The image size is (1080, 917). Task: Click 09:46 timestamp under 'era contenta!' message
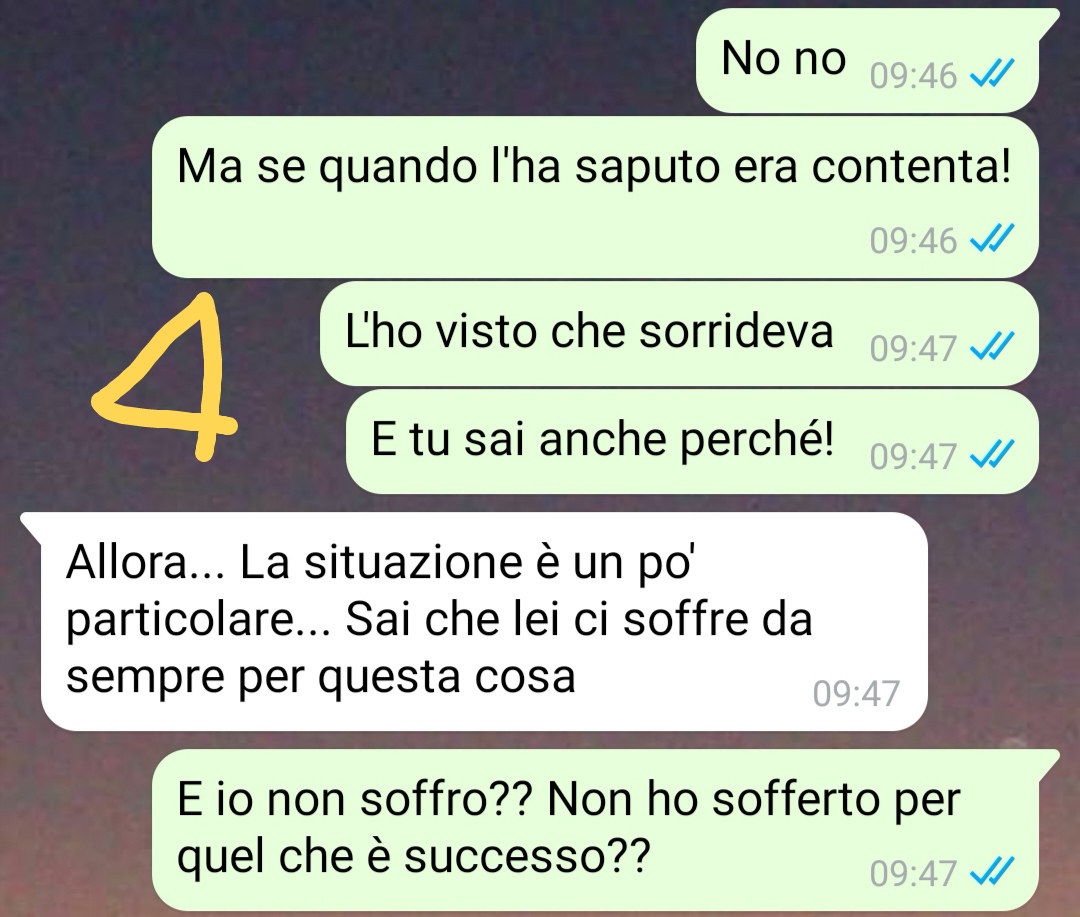pyautogui.click(x=913, y=240)
